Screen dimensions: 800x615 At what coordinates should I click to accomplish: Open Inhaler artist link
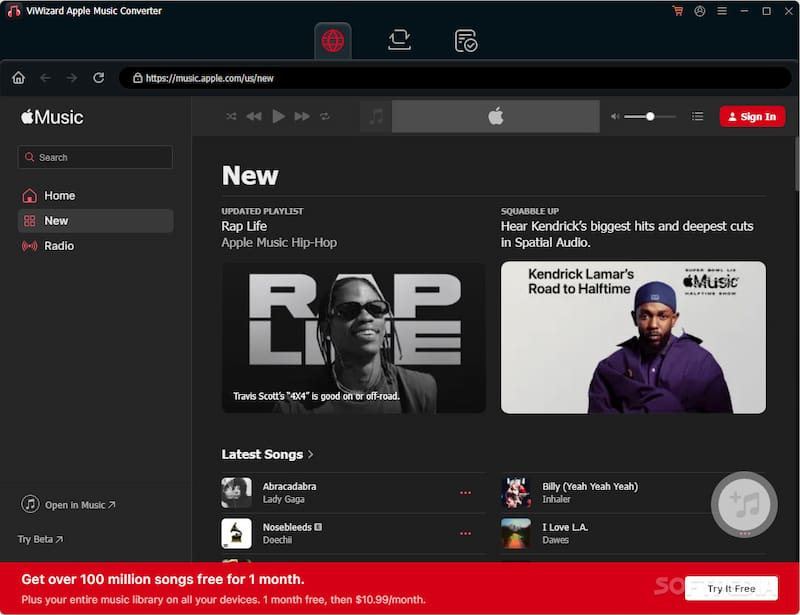click(556, 499)
